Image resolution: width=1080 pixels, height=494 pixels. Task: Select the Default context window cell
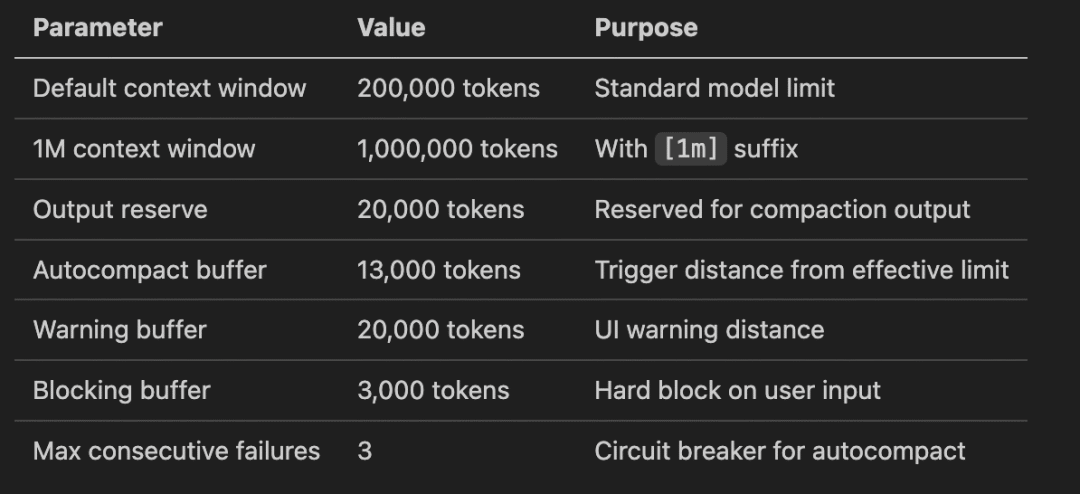tap(169, 88)
